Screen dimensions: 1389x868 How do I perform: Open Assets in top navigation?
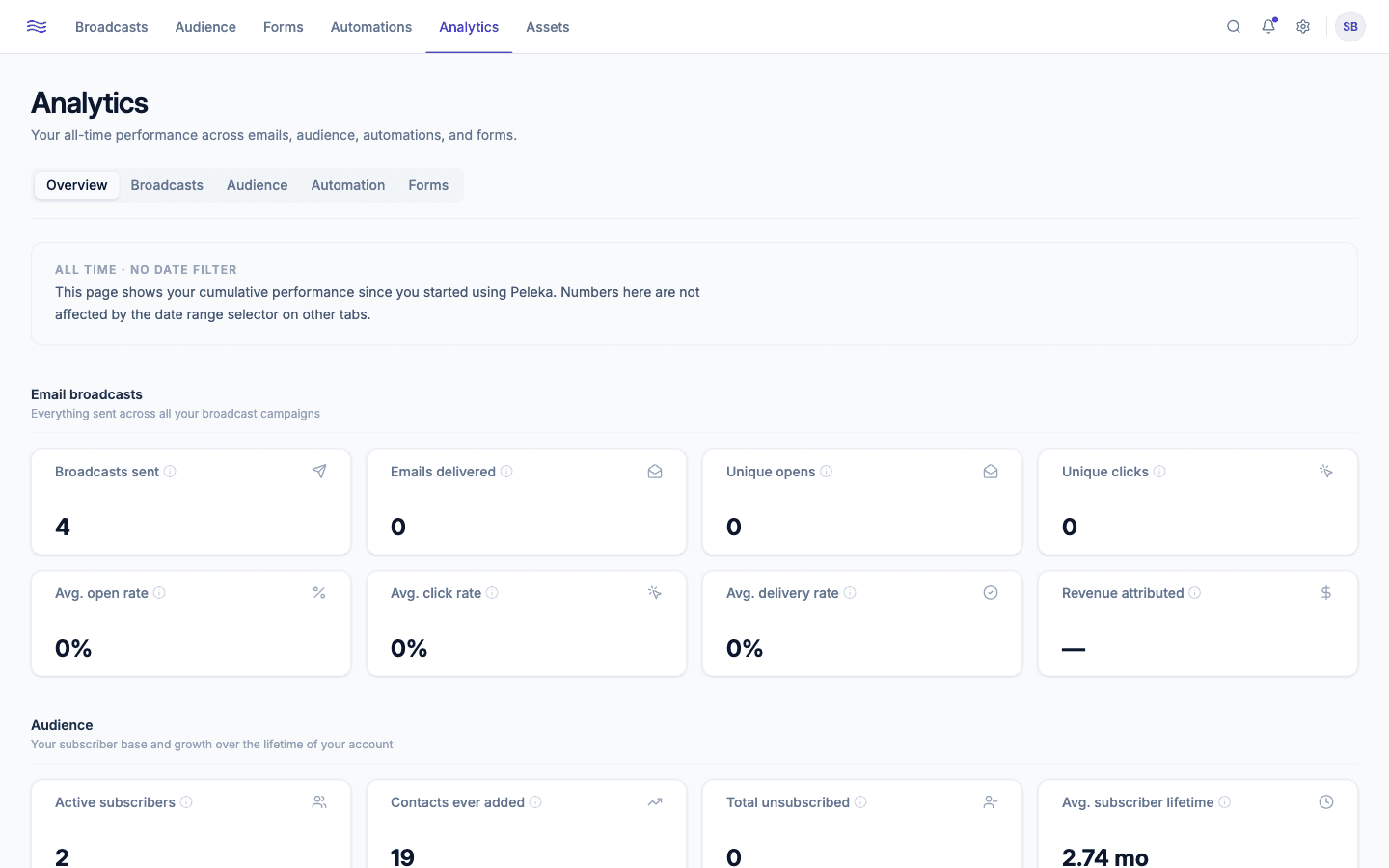point(548,27)
